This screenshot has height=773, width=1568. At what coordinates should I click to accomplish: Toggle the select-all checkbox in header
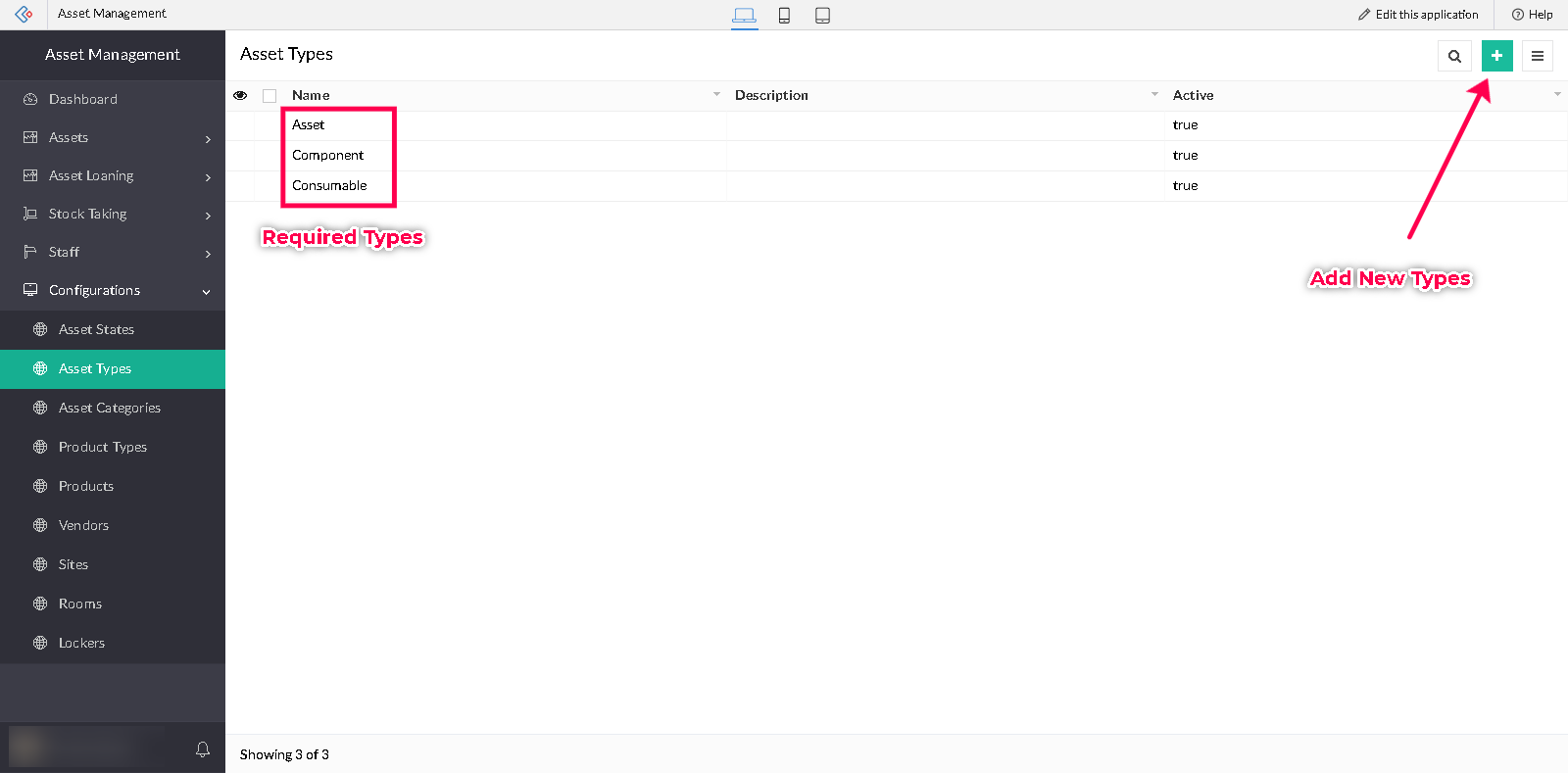(x=269, y=96)
